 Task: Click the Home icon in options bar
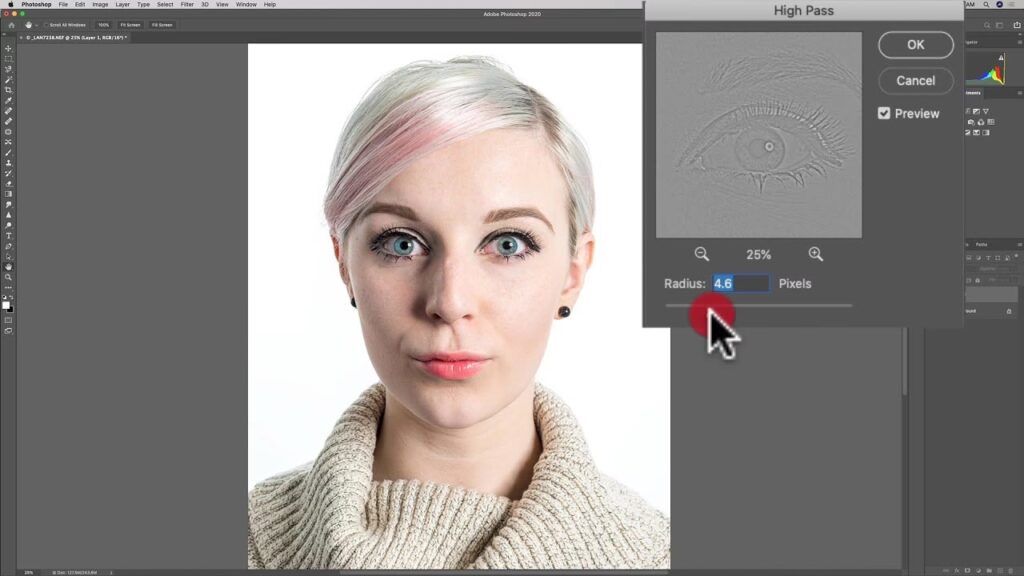pos(9,24)
